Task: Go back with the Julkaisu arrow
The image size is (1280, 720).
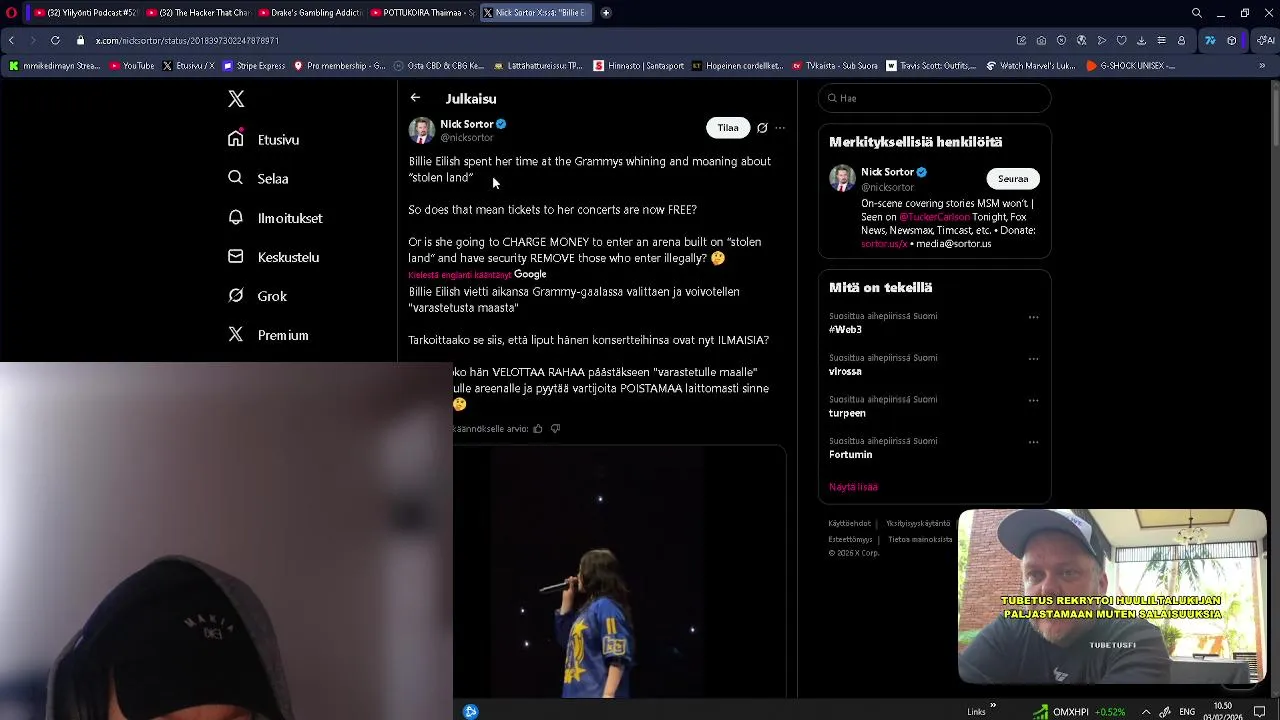Action: tap(415, 98)
